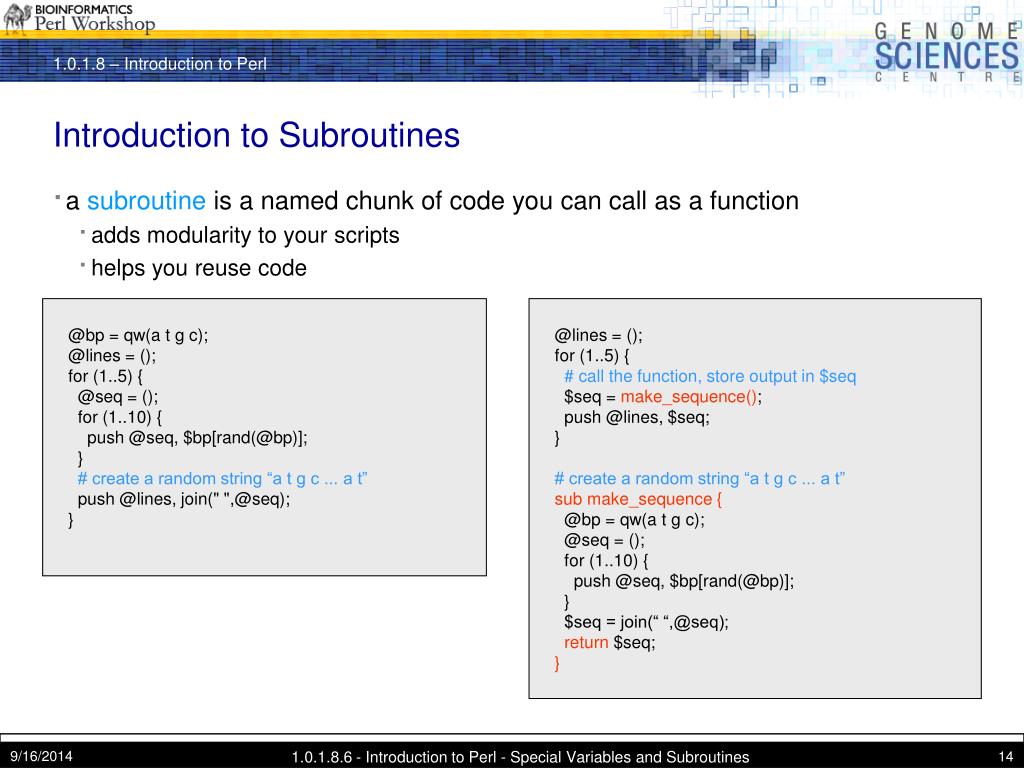Viewport: 1024px width, 768px height.
Task: Click the bullet 'adds modularity to your scripts'
Action: coord(245,235)
